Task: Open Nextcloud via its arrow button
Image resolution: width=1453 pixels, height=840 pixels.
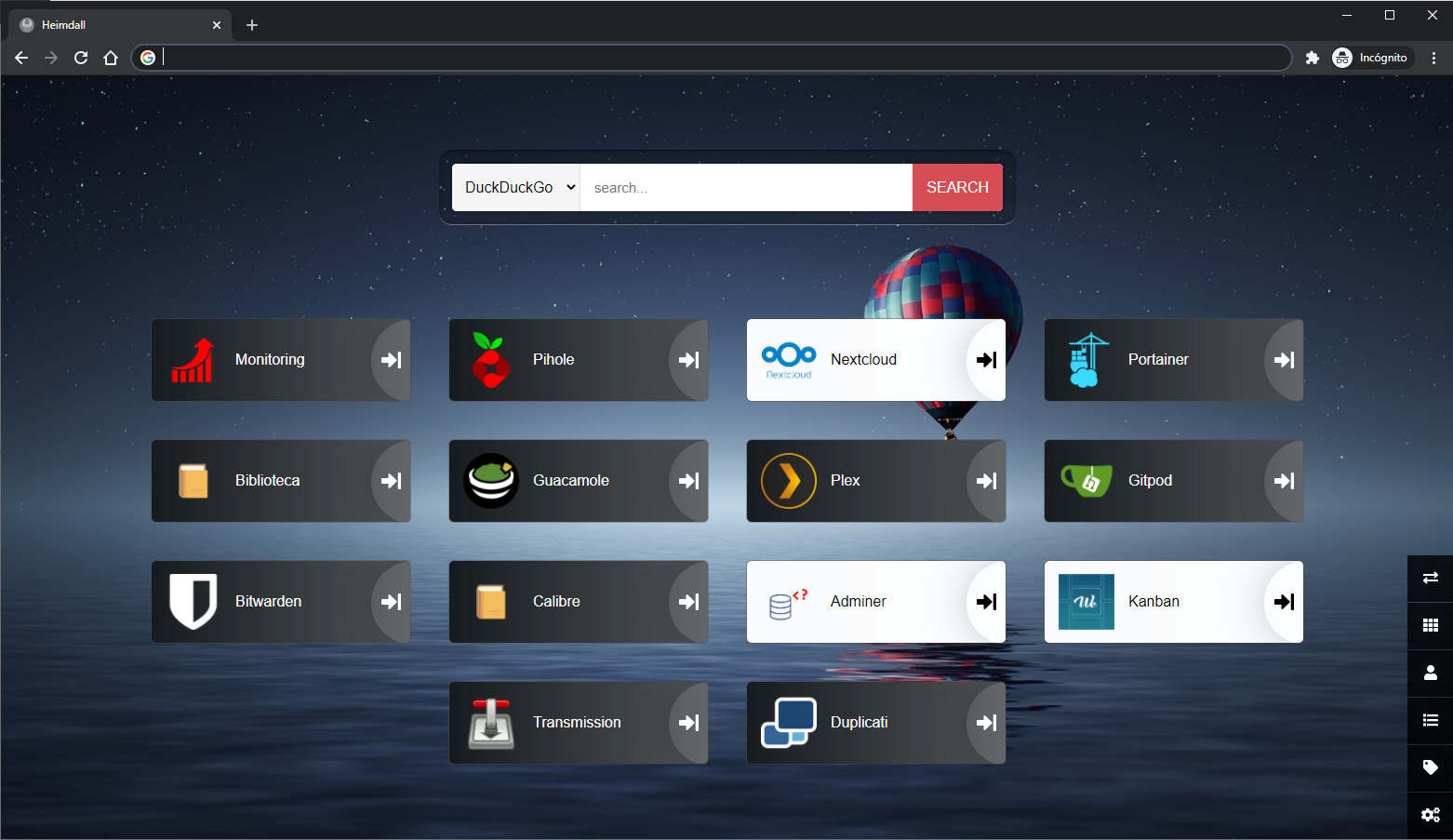Action: point(987,360)
